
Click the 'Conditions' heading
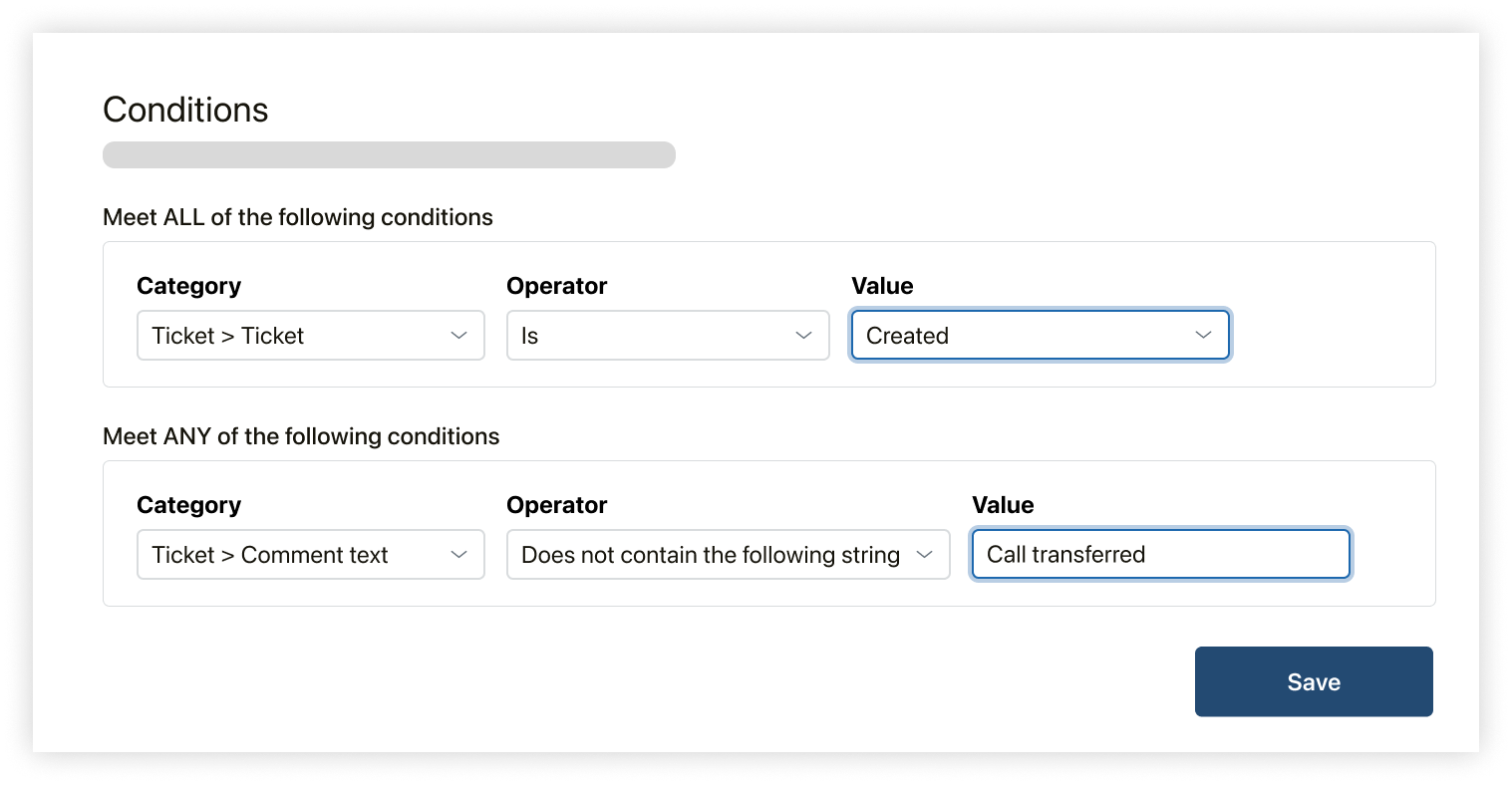tap(185, 110)
